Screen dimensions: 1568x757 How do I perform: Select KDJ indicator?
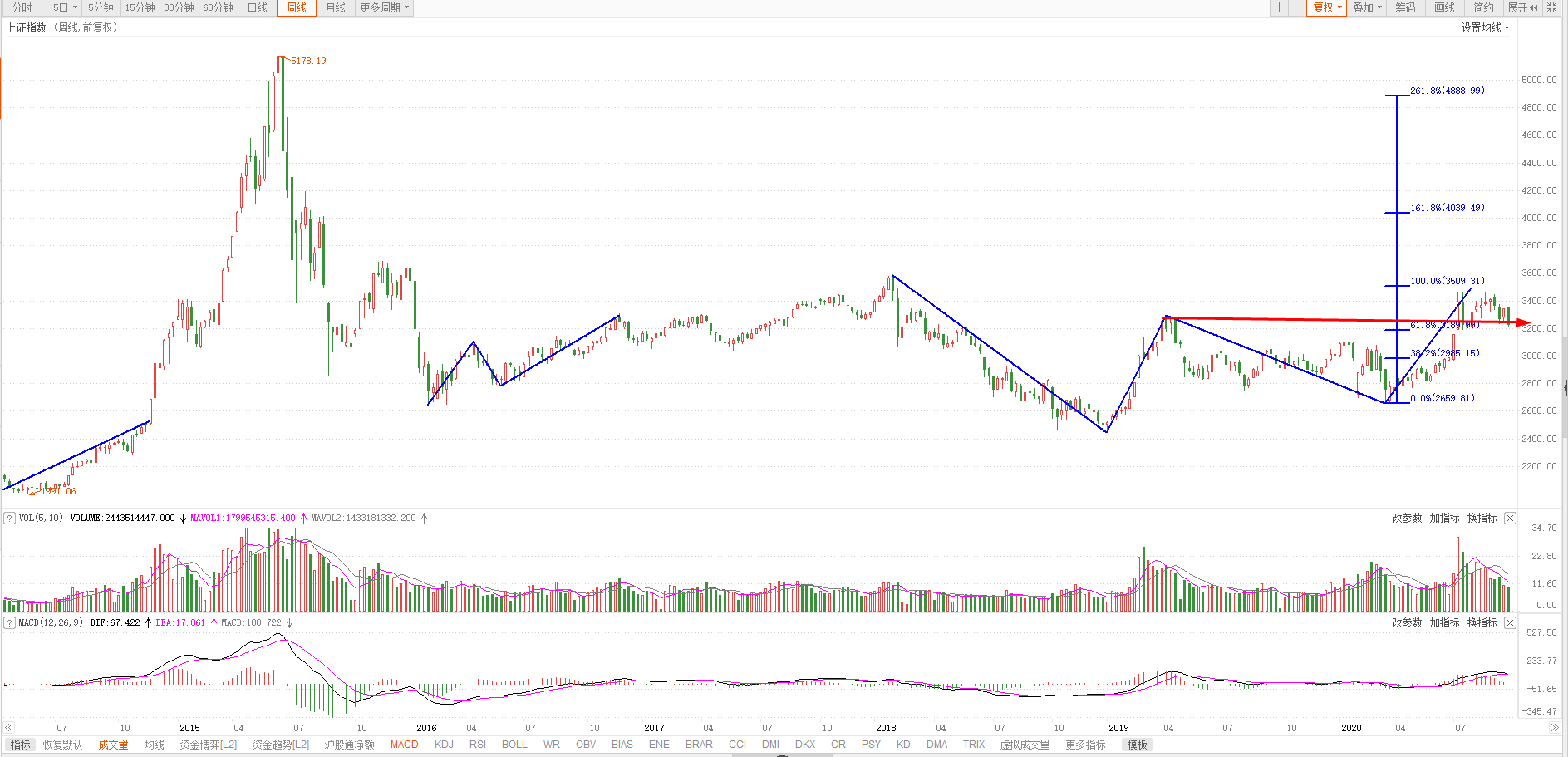(445, 745)
